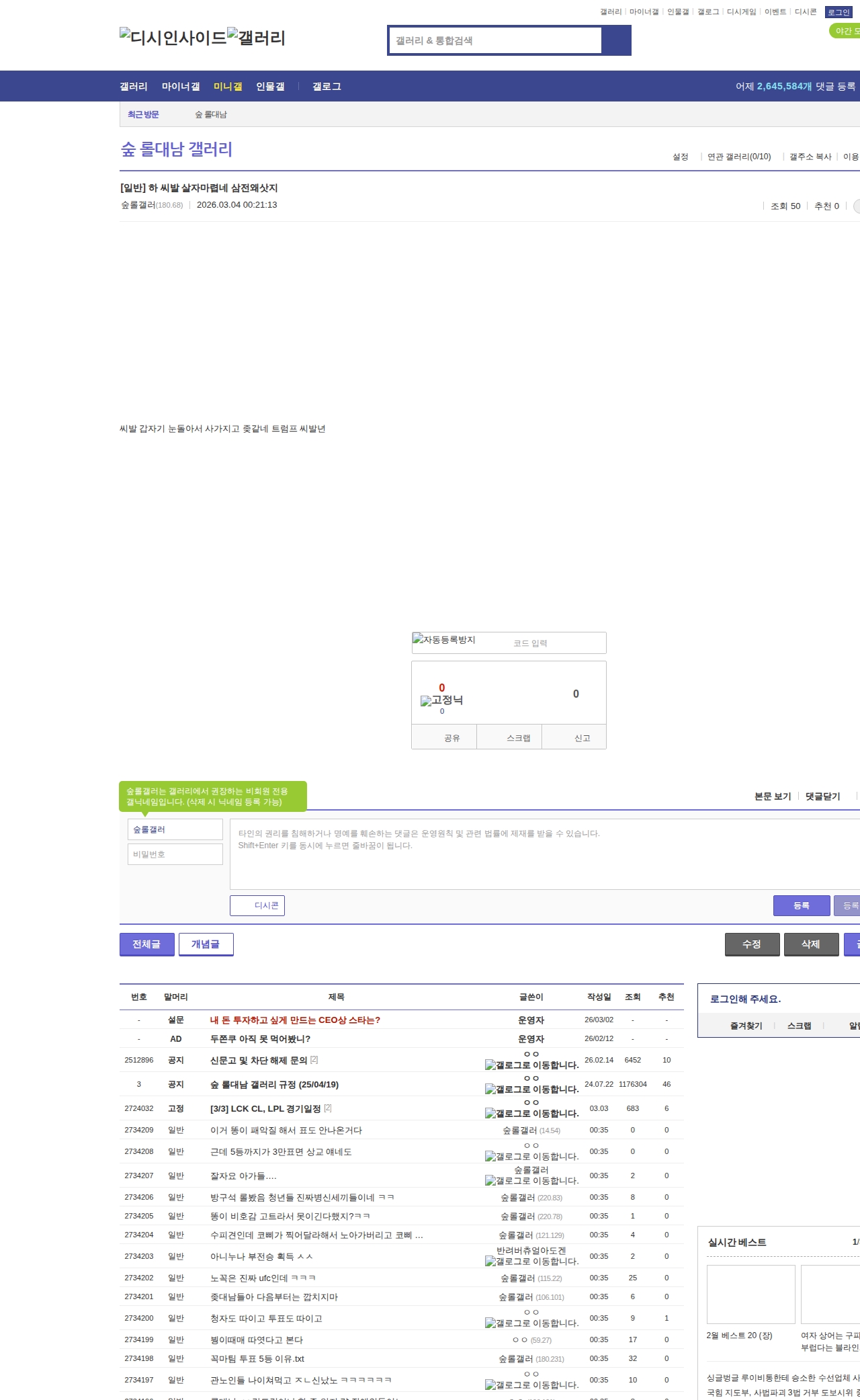
Task: Click the 비밀번호 password field
Action: coord(175,854)
